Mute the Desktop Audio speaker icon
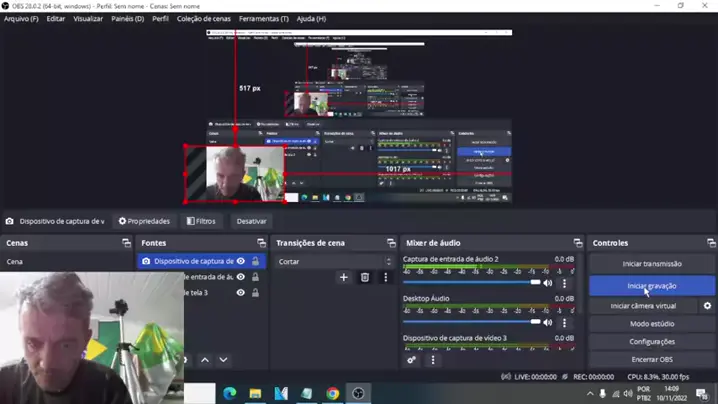 [x=547, y=322]
